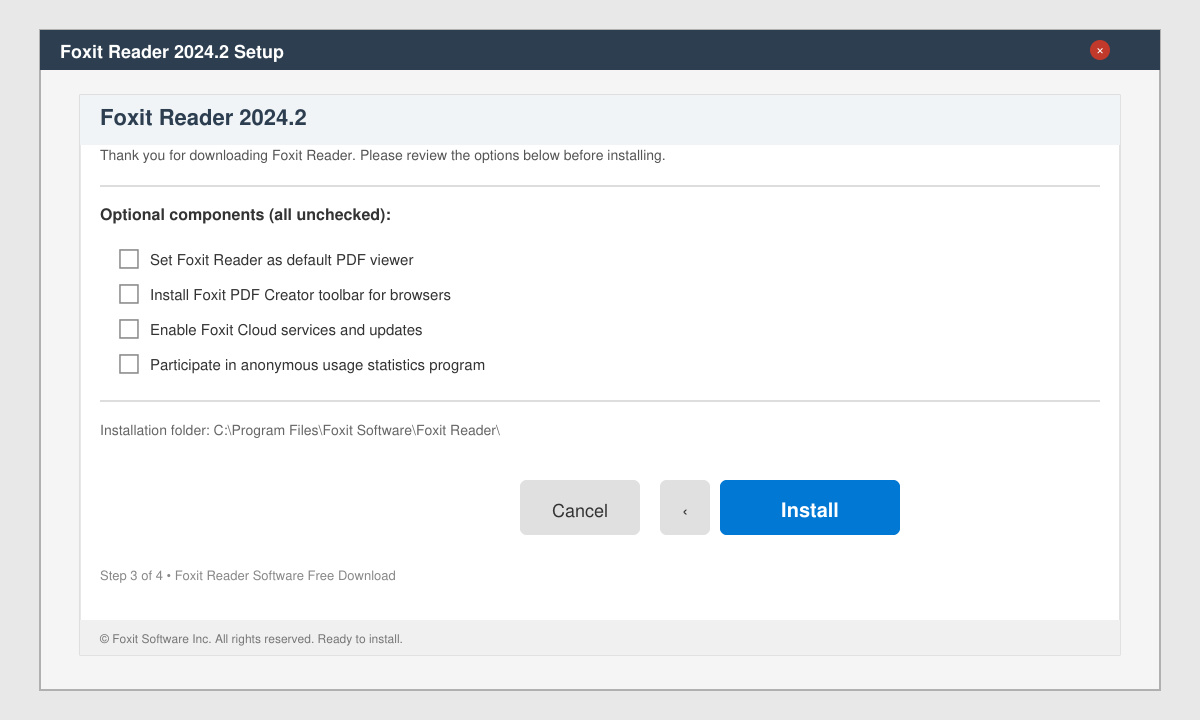Check Set Foxit Reader as default PDF viewer
1200x720 pixels.
point(129,259)
